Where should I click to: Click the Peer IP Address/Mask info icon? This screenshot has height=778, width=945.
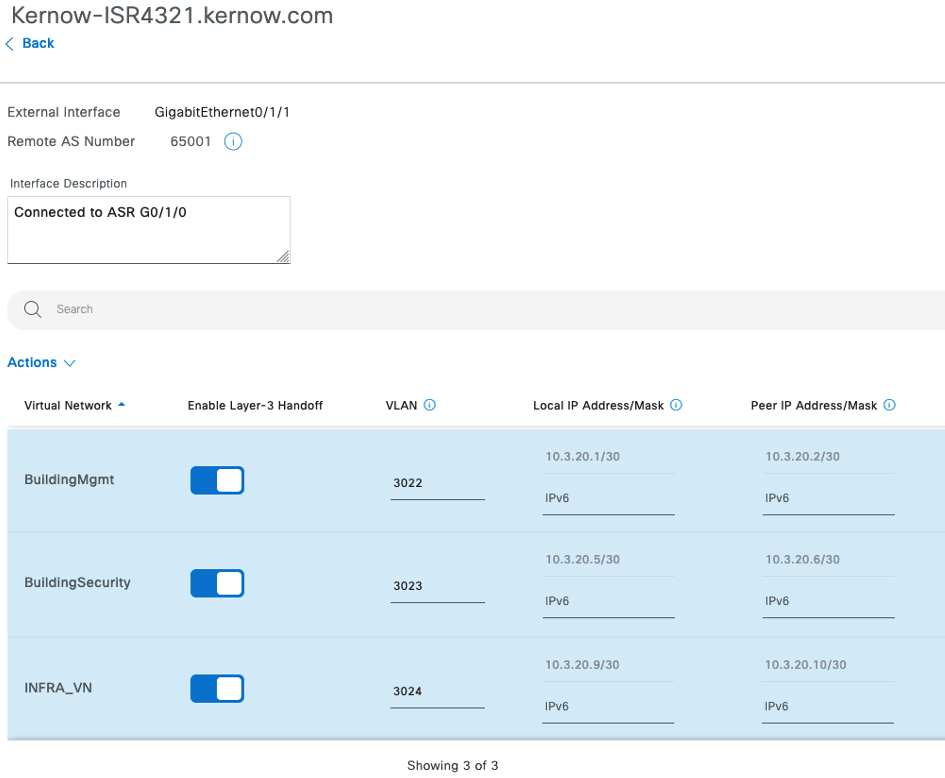tap(889, 405)
